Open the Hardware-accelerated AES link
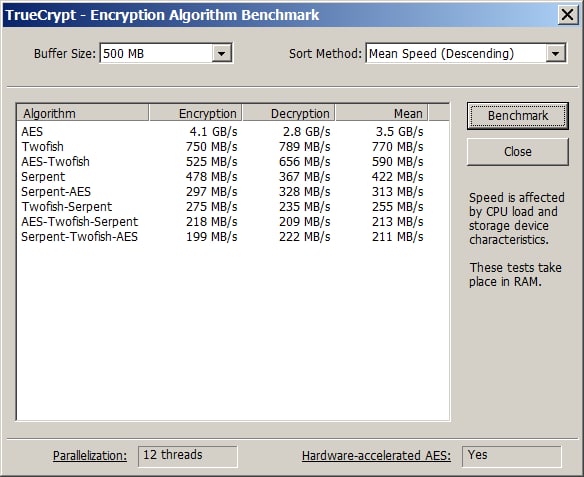The image size is (584, 477). tap(376, 456)
